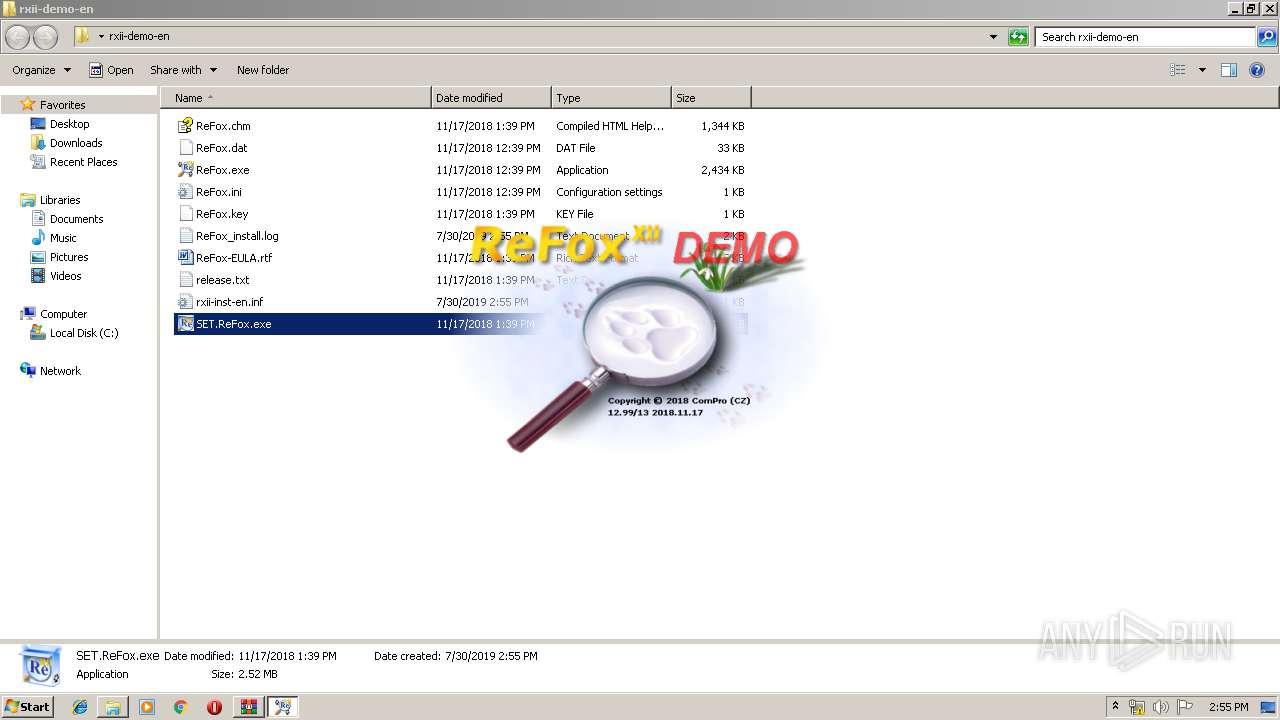
Task: Select Network in the navigation pane
Action: point(60,371)
